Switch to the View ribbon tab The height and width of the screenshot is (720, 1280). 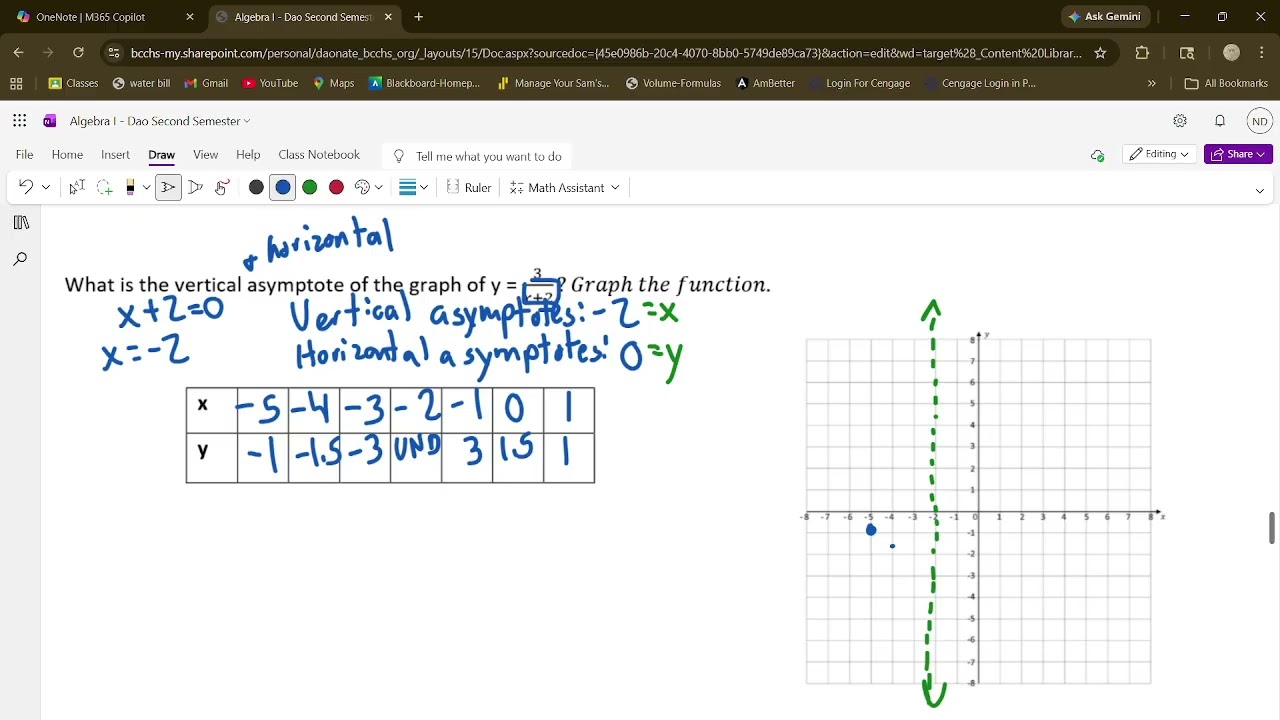point(205,155)
